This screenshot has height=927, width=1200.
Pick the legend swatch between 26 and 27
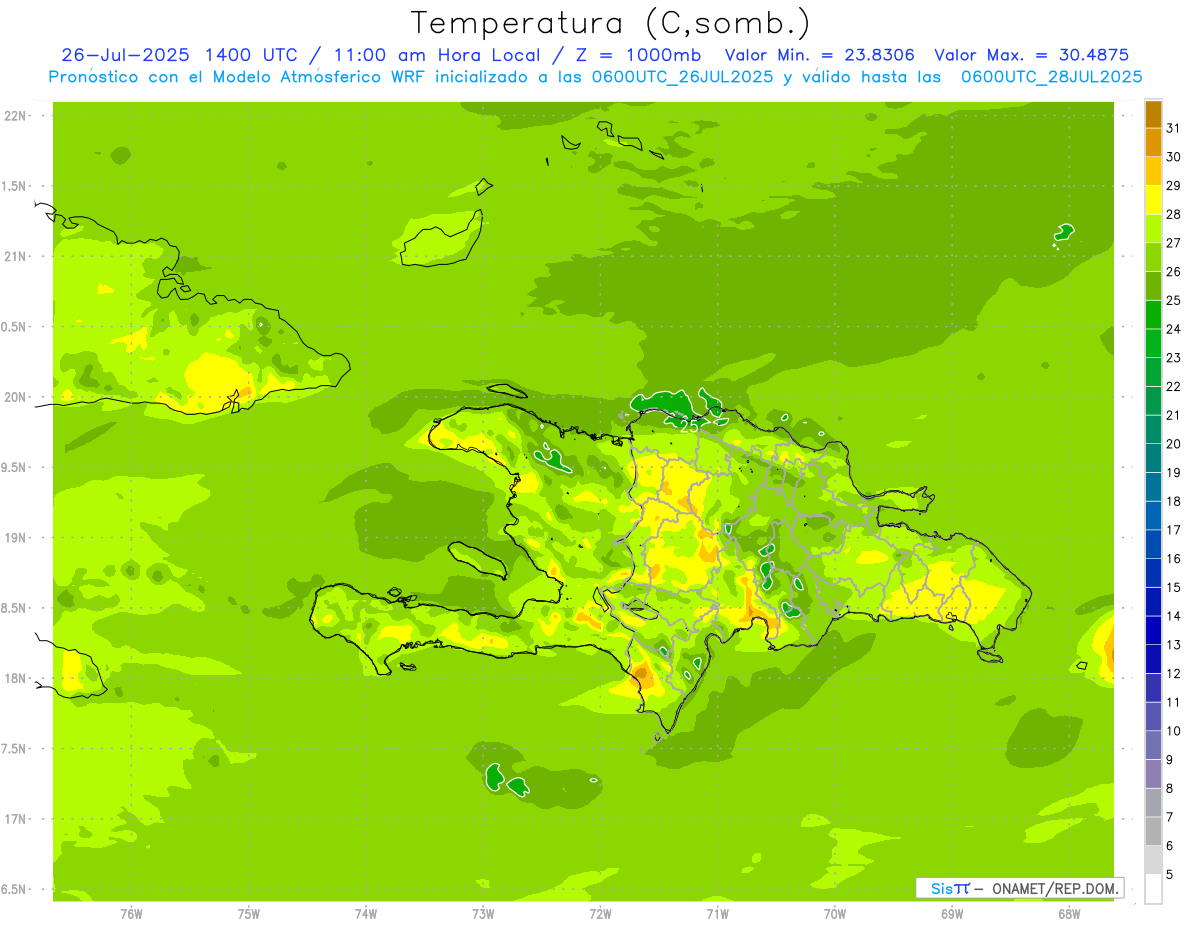[x=1153, y=257]
